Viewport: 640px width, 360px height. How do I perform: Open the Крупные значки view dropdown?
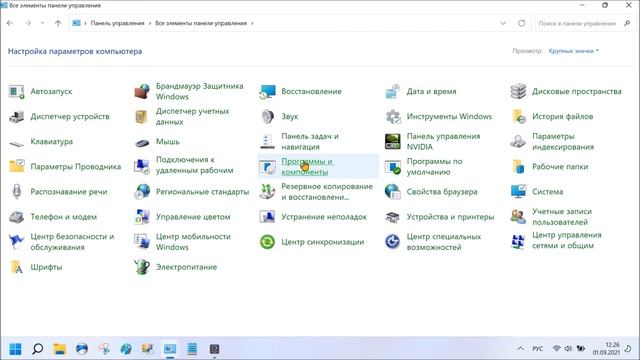coord(573,51)
